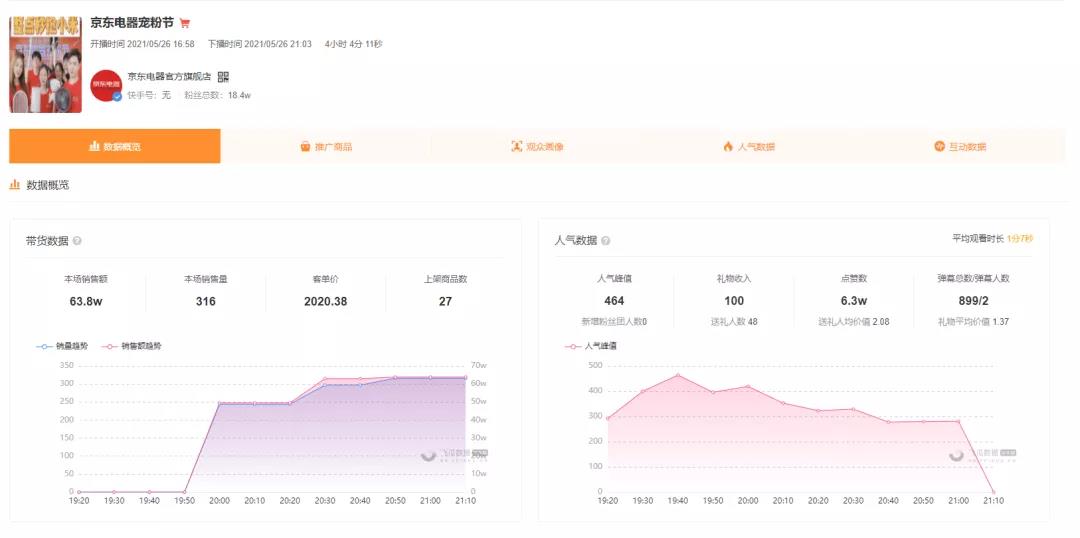
Task: Open the QR code icon next to 京东电器官方旗舰店
Action: click(222, 76)
